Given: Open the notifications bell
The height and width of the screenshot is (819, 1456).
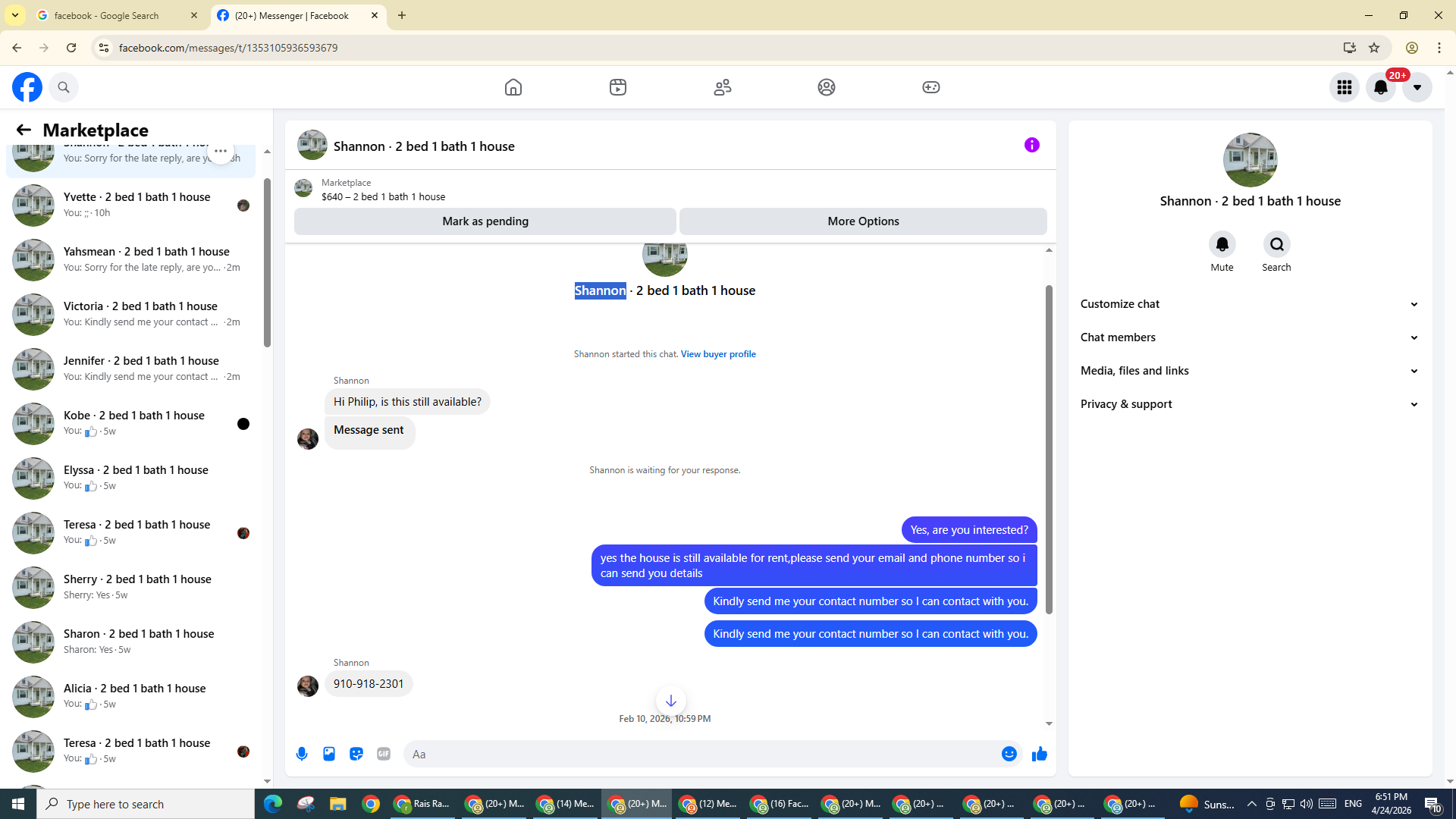Looking at the screenshot, I should pyautogui.click(x=1381, y=87).
